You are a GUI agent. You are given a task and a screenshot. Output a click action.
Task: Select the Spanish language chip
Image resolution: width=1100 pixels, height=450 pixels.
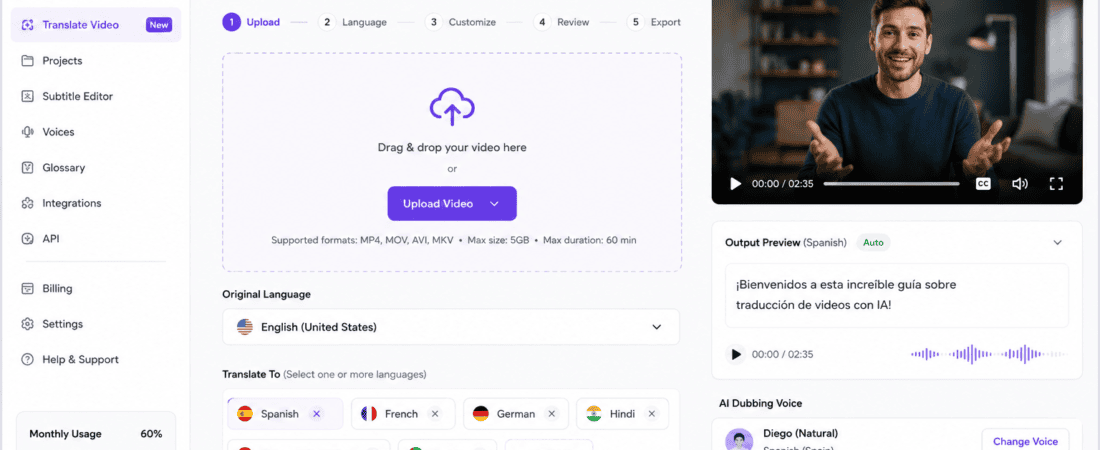pos(285,414)
